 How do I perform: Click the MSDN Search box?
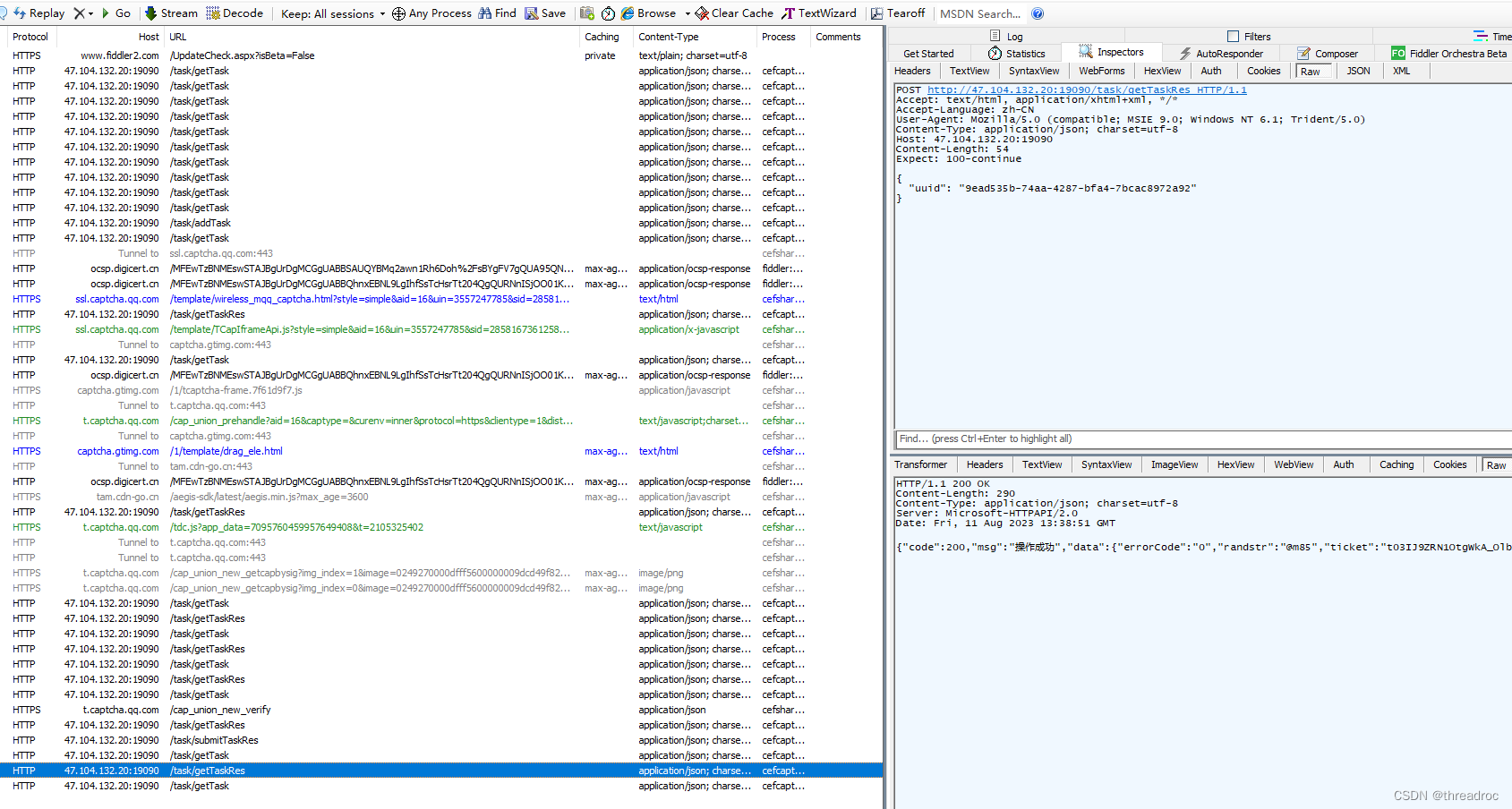pyautogui.click(x=980, y=13)
